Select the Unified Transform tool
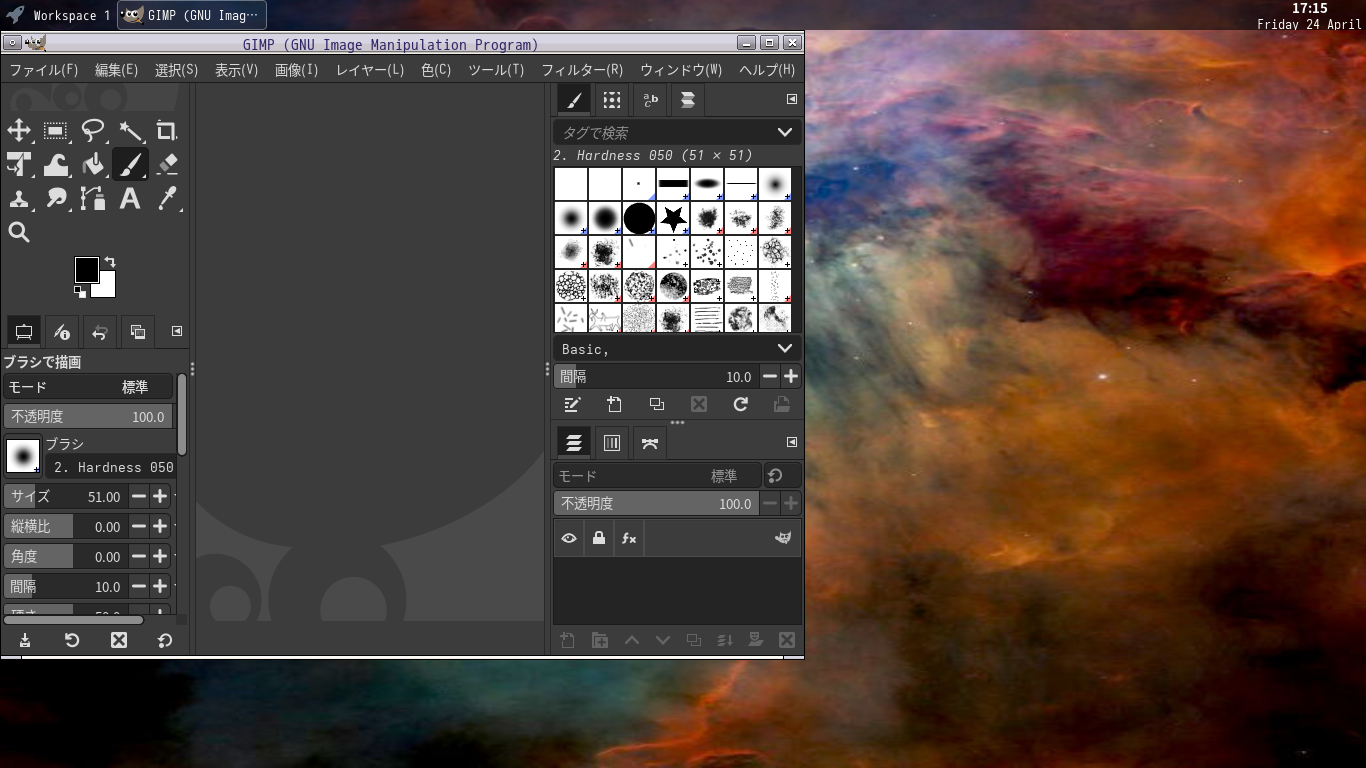 pyautogui.click(x=19, y=165)
